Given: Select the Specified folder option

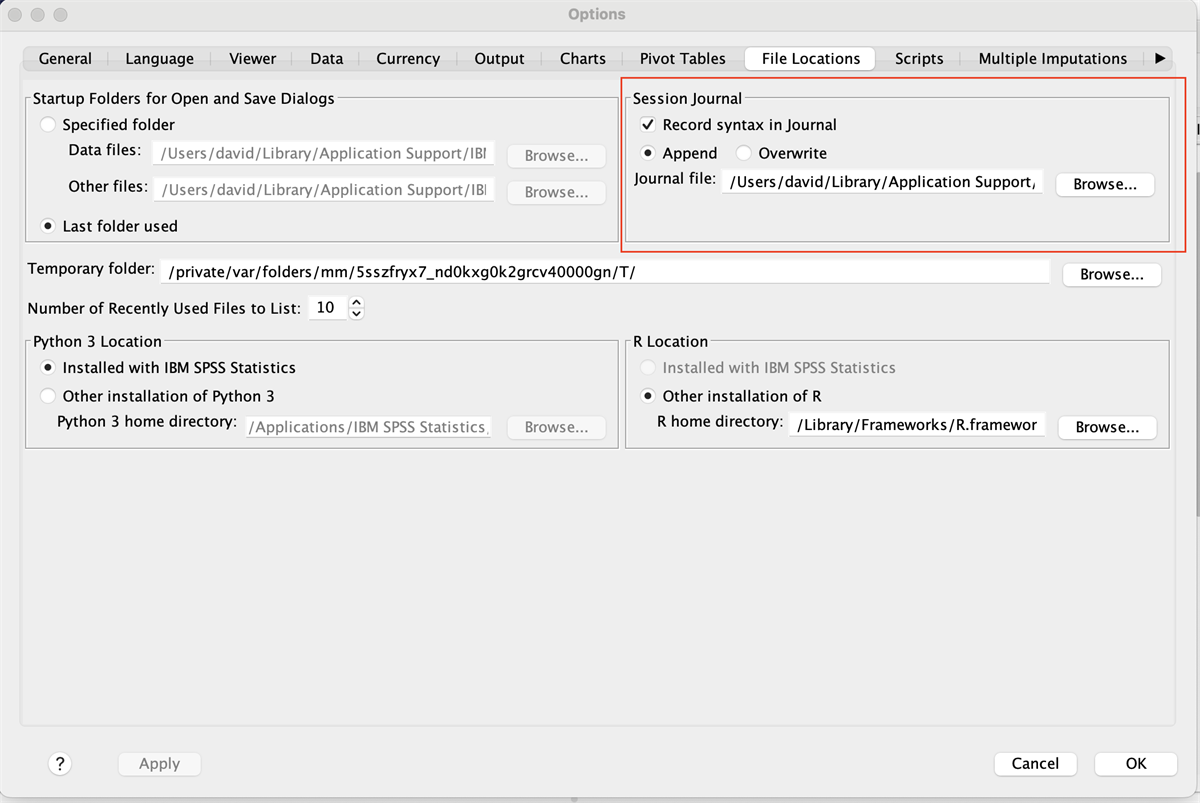Looking at the screenshot, I should point(48,125).
